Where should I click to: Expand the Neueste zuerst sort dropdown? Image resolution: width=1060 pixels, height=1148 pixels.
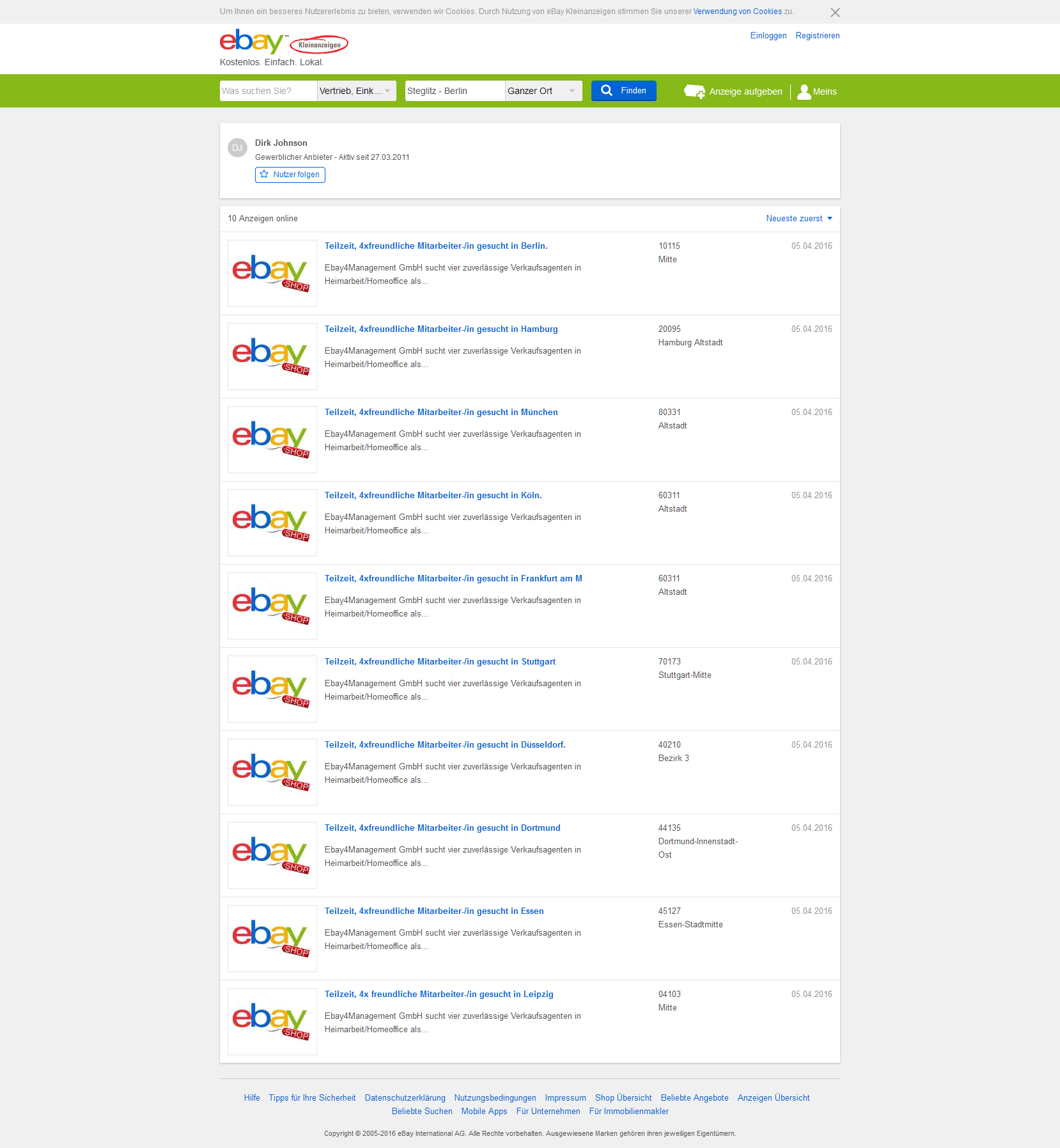click(799, 219)
